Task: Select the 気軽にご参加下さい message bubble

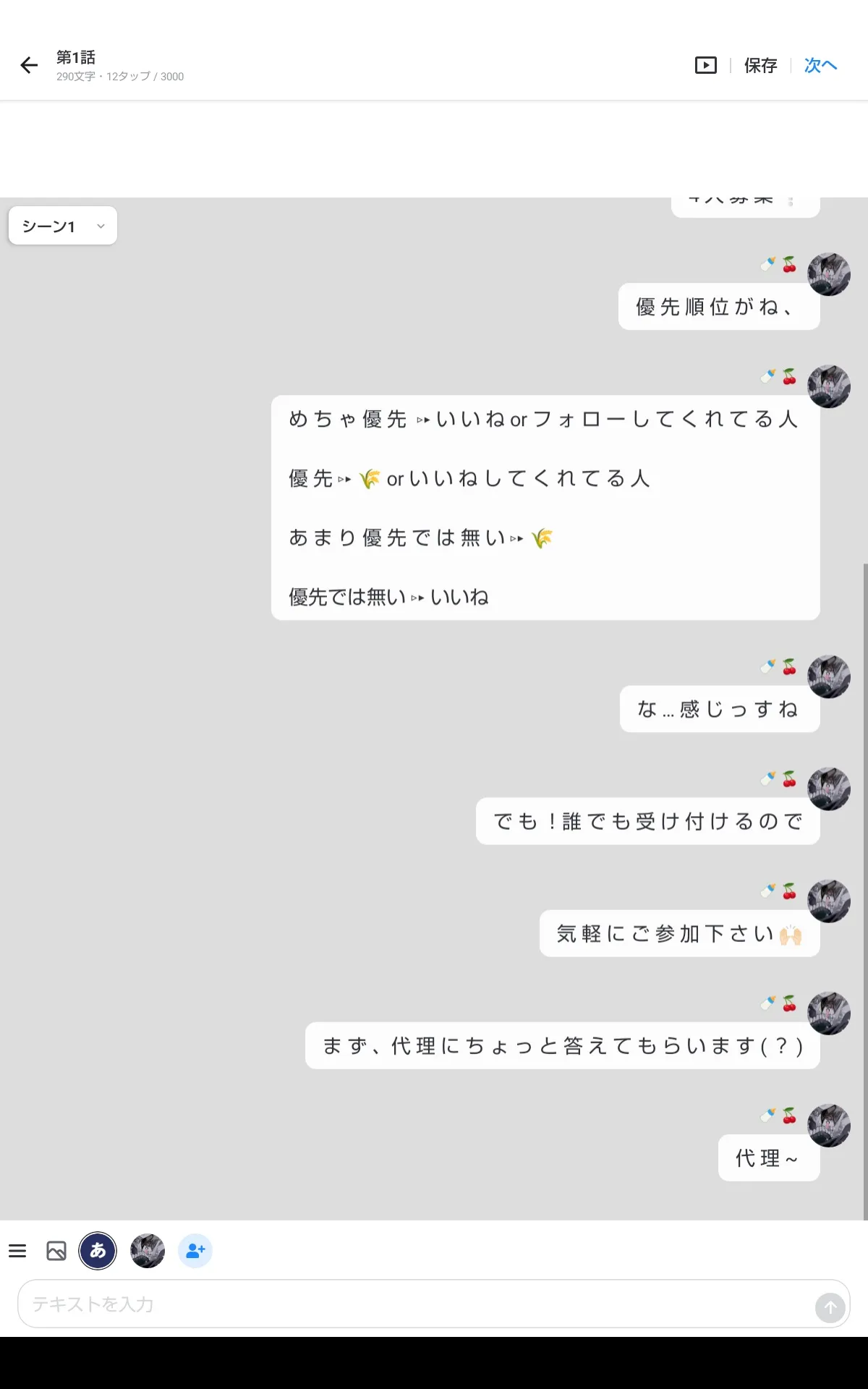Action: tap(680, 934)
